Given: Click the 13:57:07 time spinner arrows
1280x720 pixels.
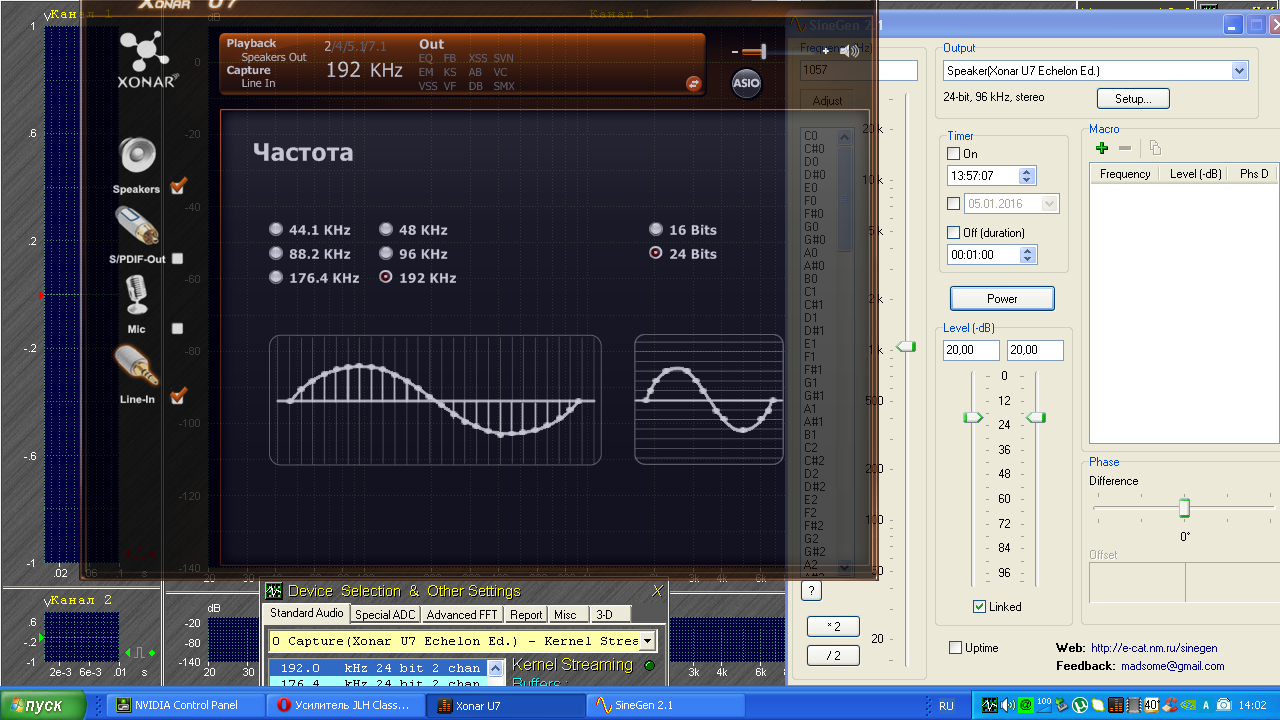Looking at the screenshot, I should point(1027,175).
